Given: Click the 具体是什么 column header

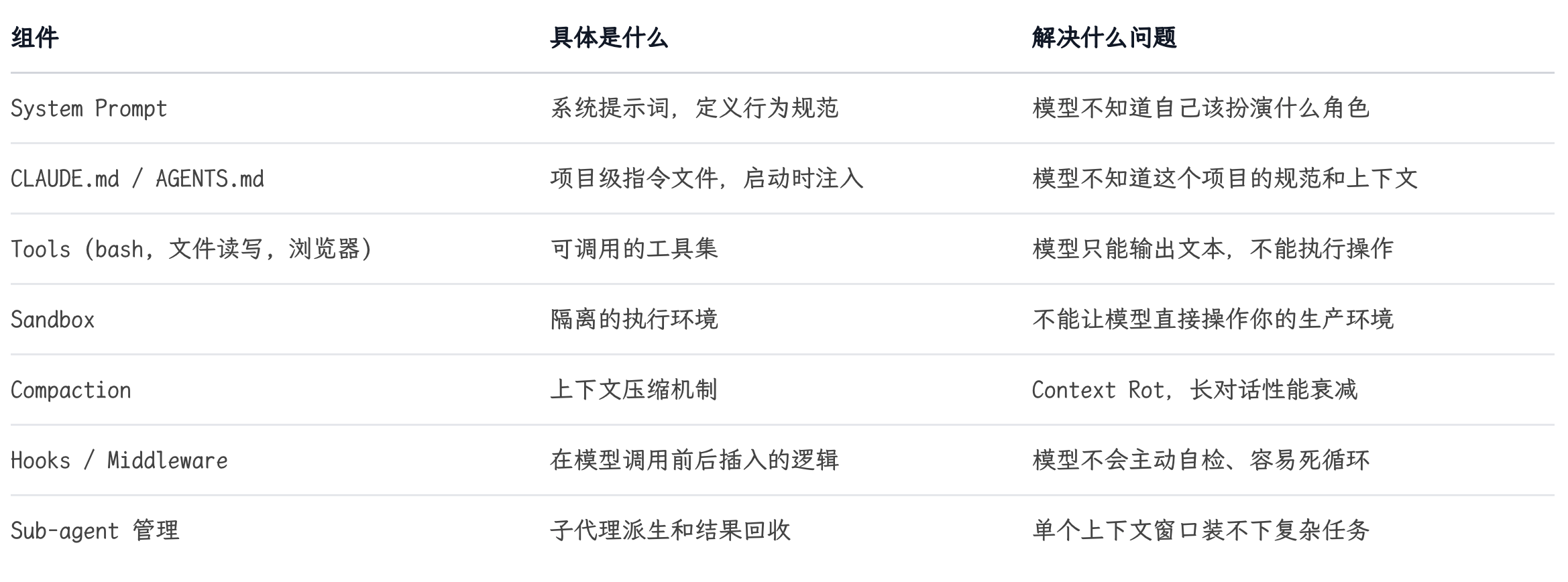Looking at the screenshot, I should coord(608,38).
